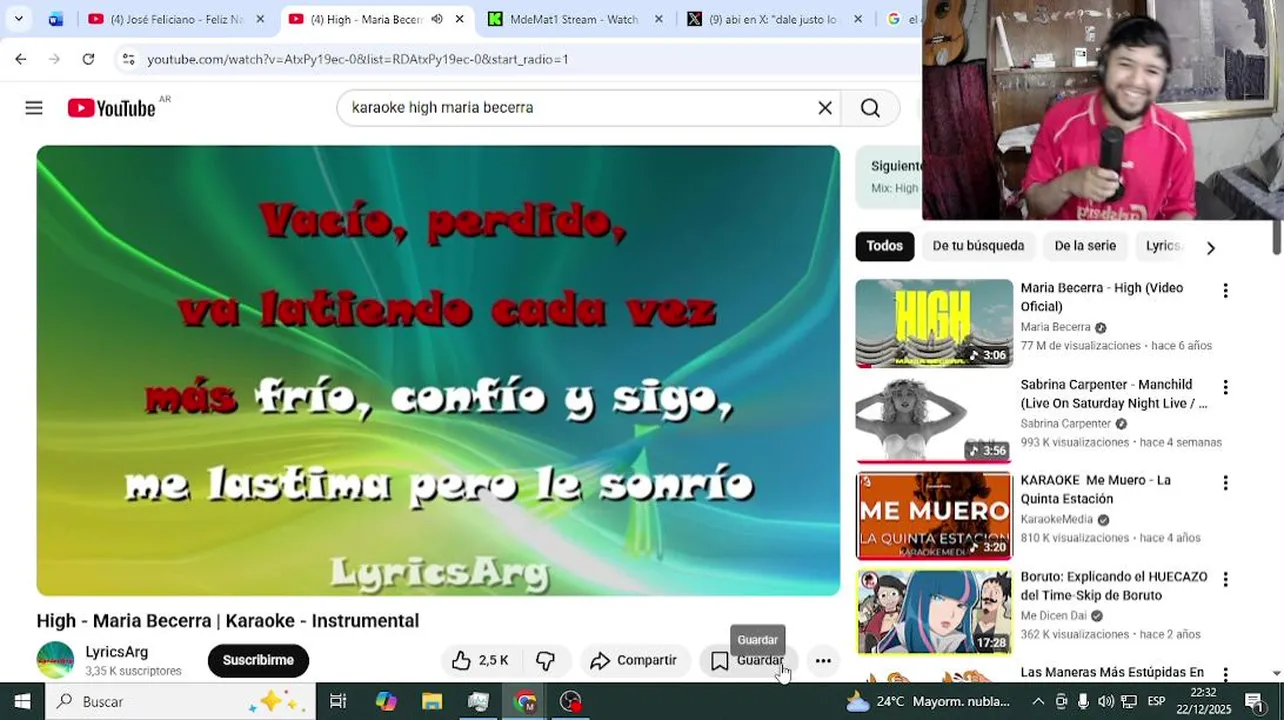Viewport: 1284px width, 720px height.
Task: Show more filter chips with right arrow
Action: 1210,247
